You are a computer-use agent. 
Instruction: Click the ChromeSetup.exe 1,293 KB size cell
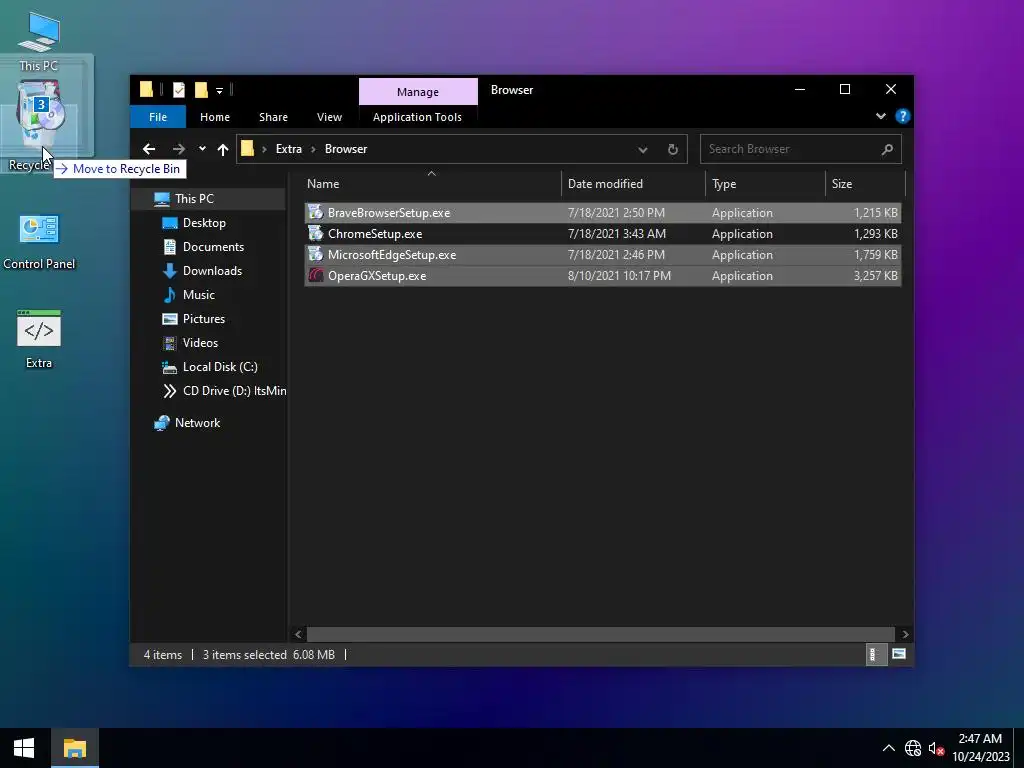tap(875, 234)
